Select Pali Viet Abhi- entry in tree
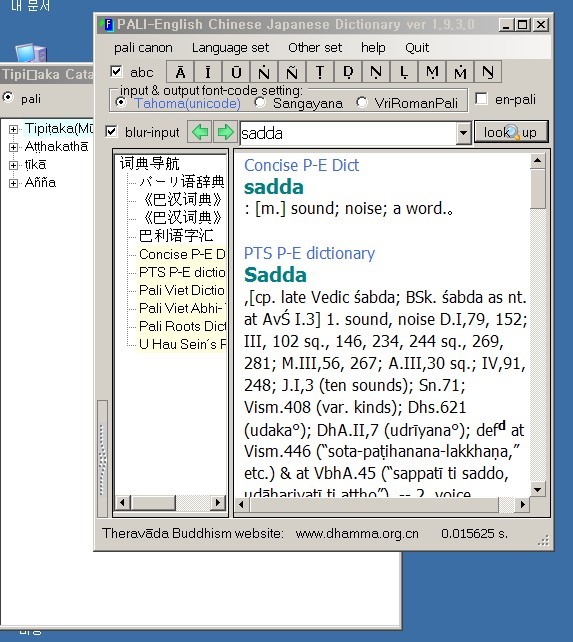 pos(182,308)
